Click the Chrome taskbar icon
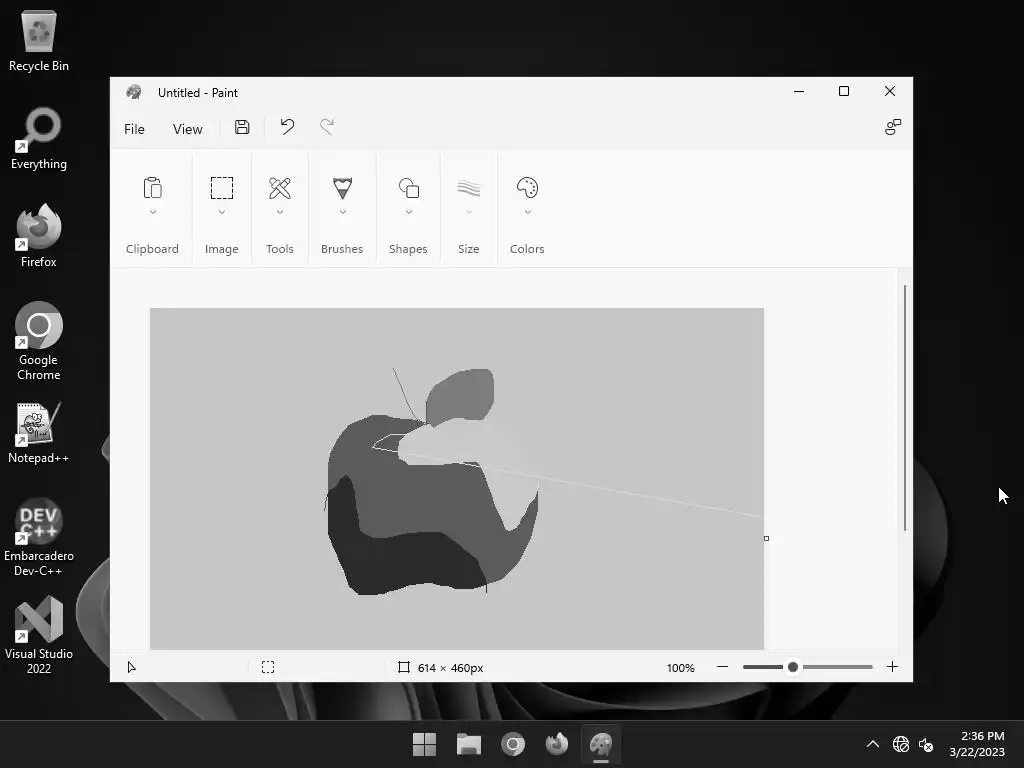This screenshot has height=768, width=1024. click(513, 744)
